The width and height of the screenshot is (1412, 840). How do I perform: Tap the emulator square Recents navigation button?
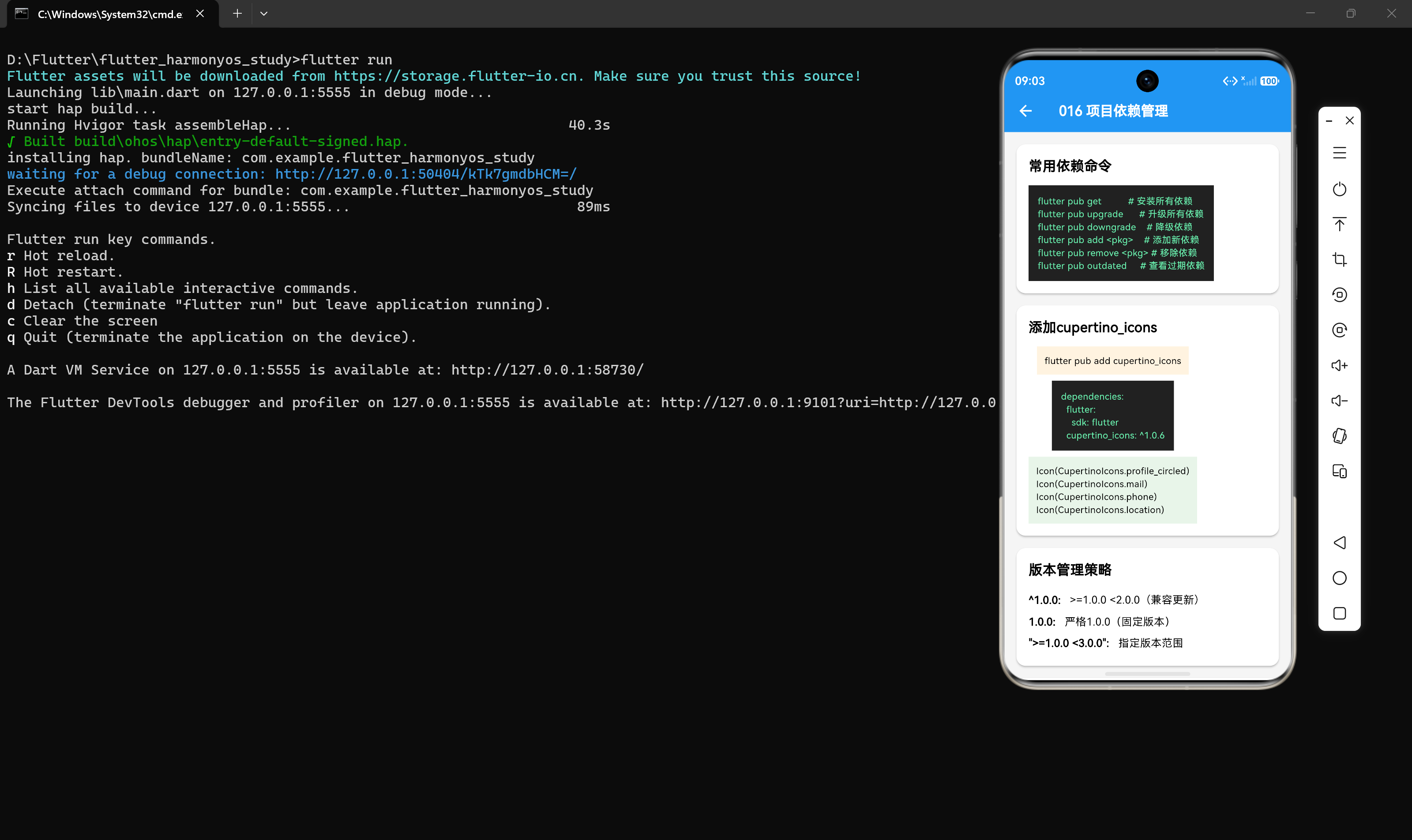tap(1339, 614)
